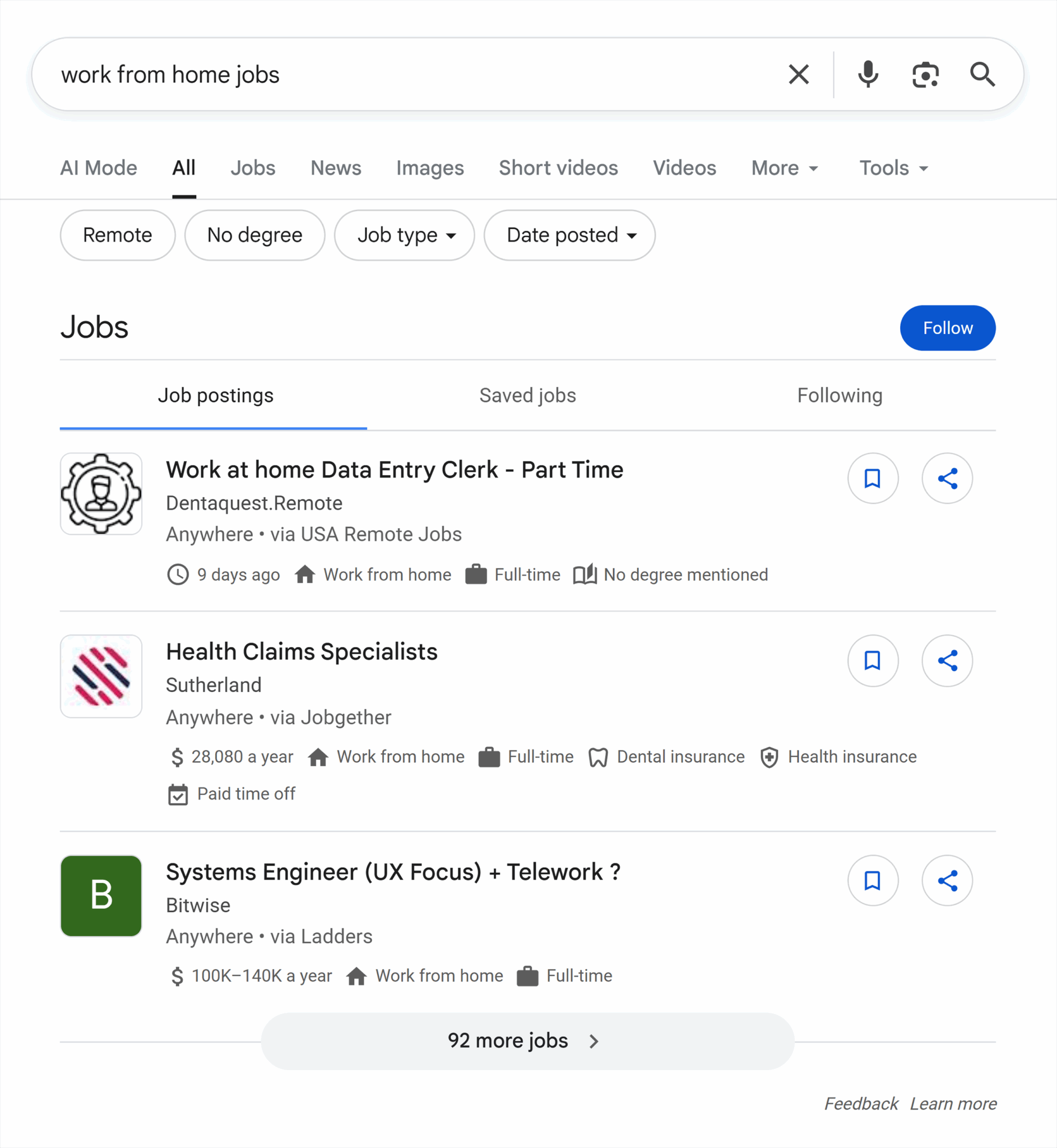The height and width of the screenshot is (1148, 1057).
Task: Start voice search with the microphone icon
Action: 868,75
